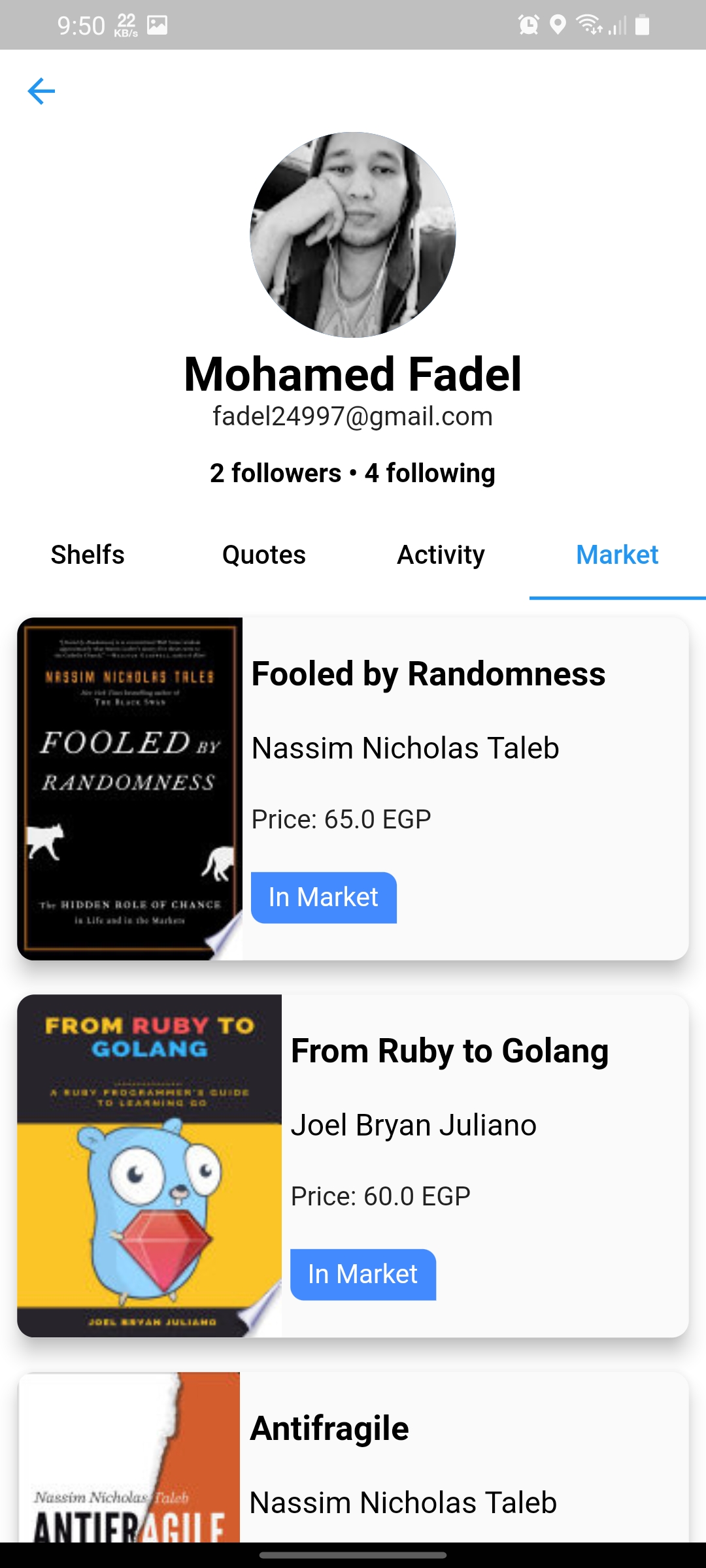The height and width of the screenshot is (1568, 706).
Task: Open the Antifragile book cover
Action: [129, 1457]
